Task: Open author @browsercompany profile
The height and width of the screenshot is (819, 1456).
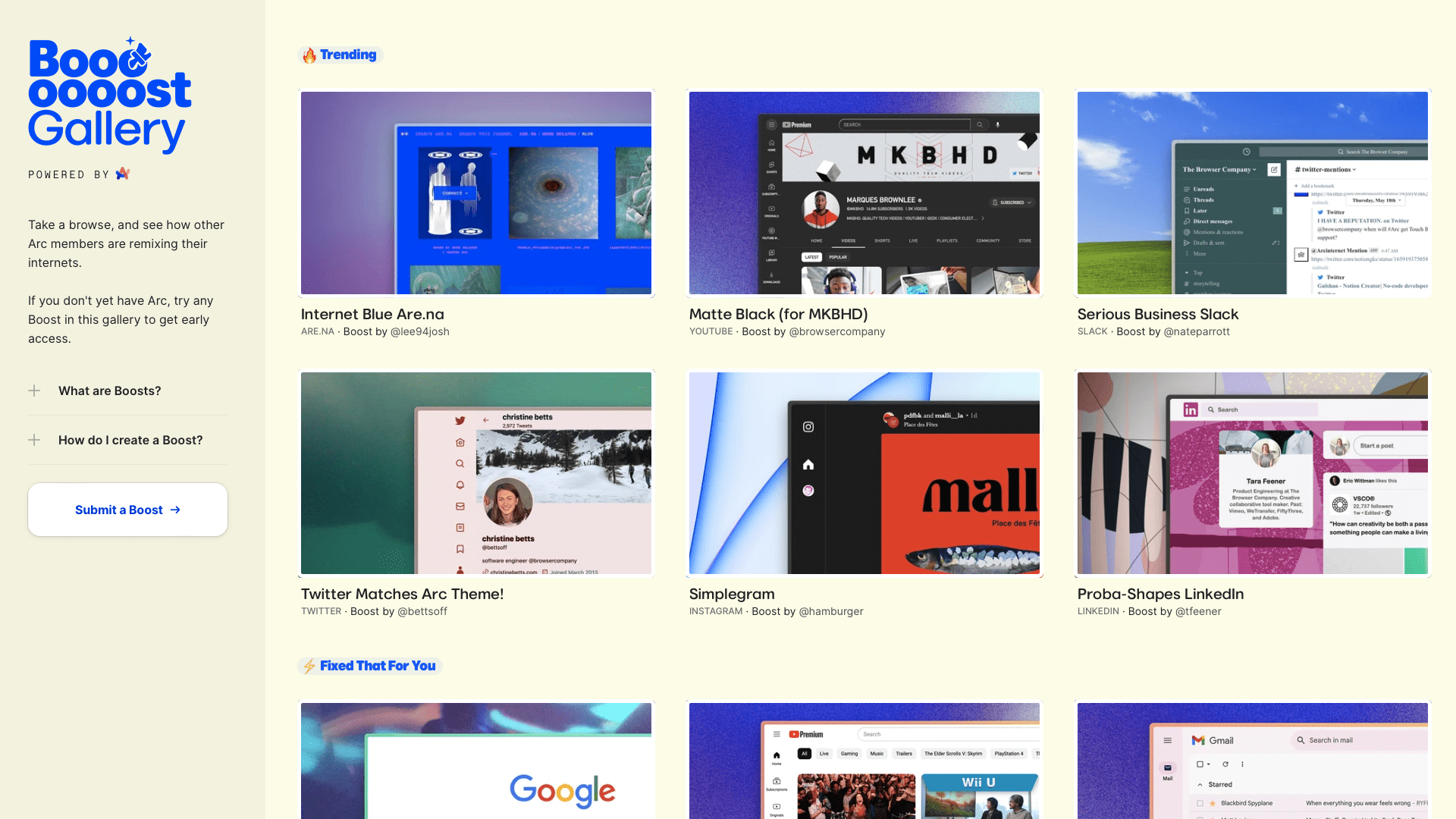Action: point(837,331)
